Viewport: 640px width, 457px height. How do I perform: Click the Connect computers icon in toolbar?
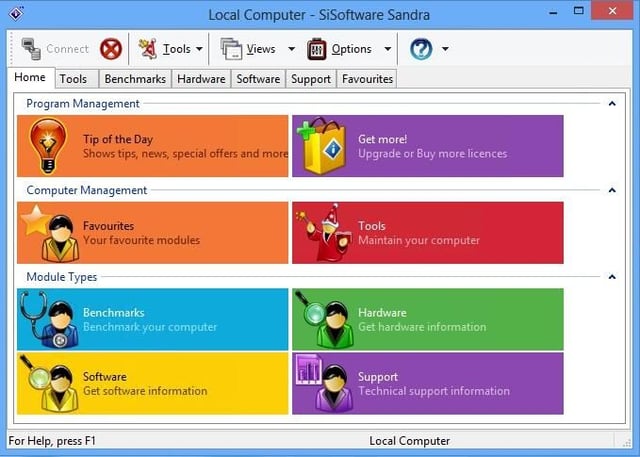pyautogui.click(x=31, y=49)
